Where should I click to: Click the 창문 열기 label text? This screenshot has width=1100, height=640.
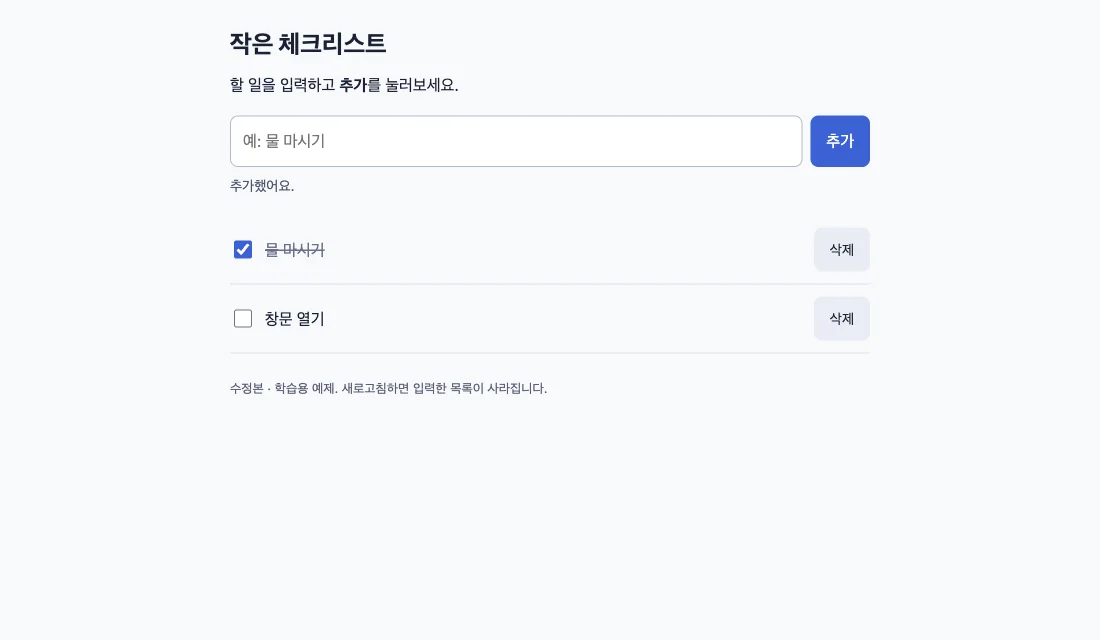point(295,319)
